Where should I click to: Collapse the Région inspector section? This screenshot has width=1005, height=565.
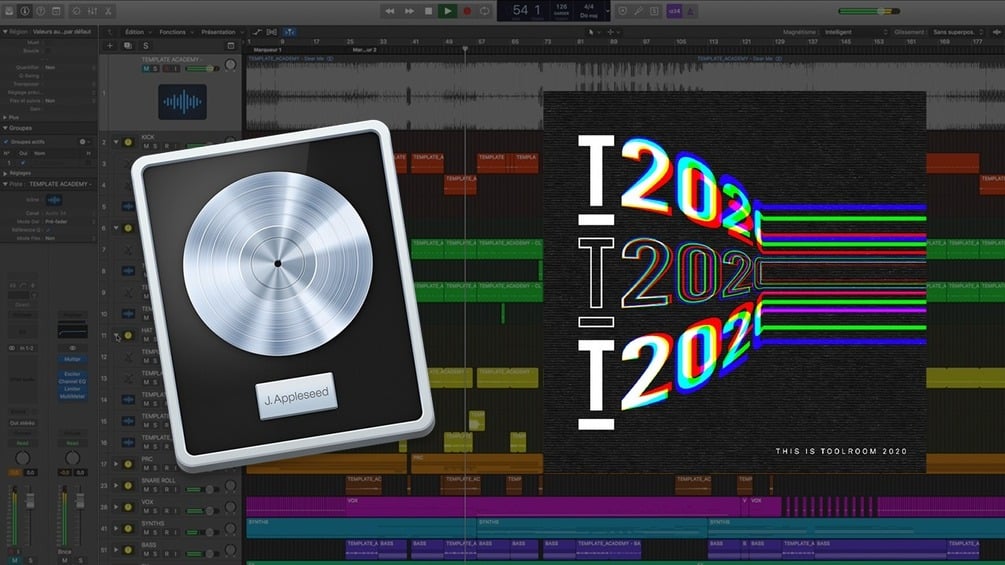click(5, 31)
